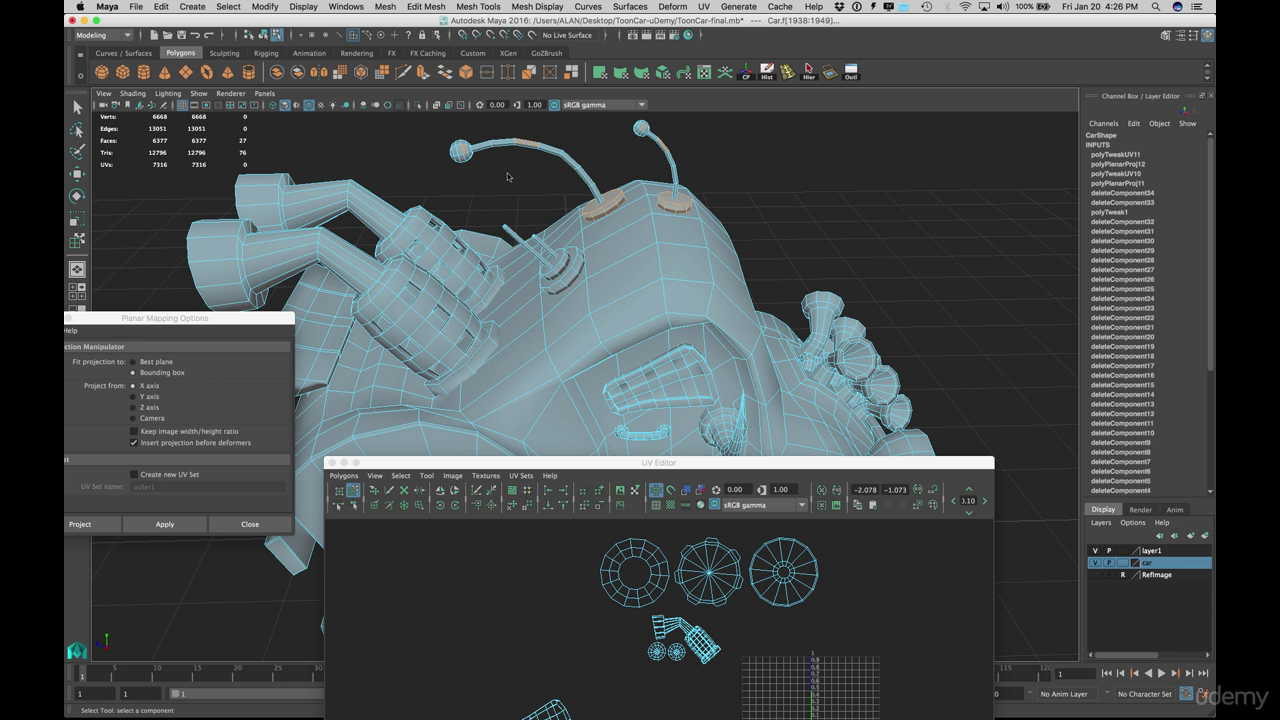Play animation forward
This screenshot has height=720, width=1280.
1162,674
